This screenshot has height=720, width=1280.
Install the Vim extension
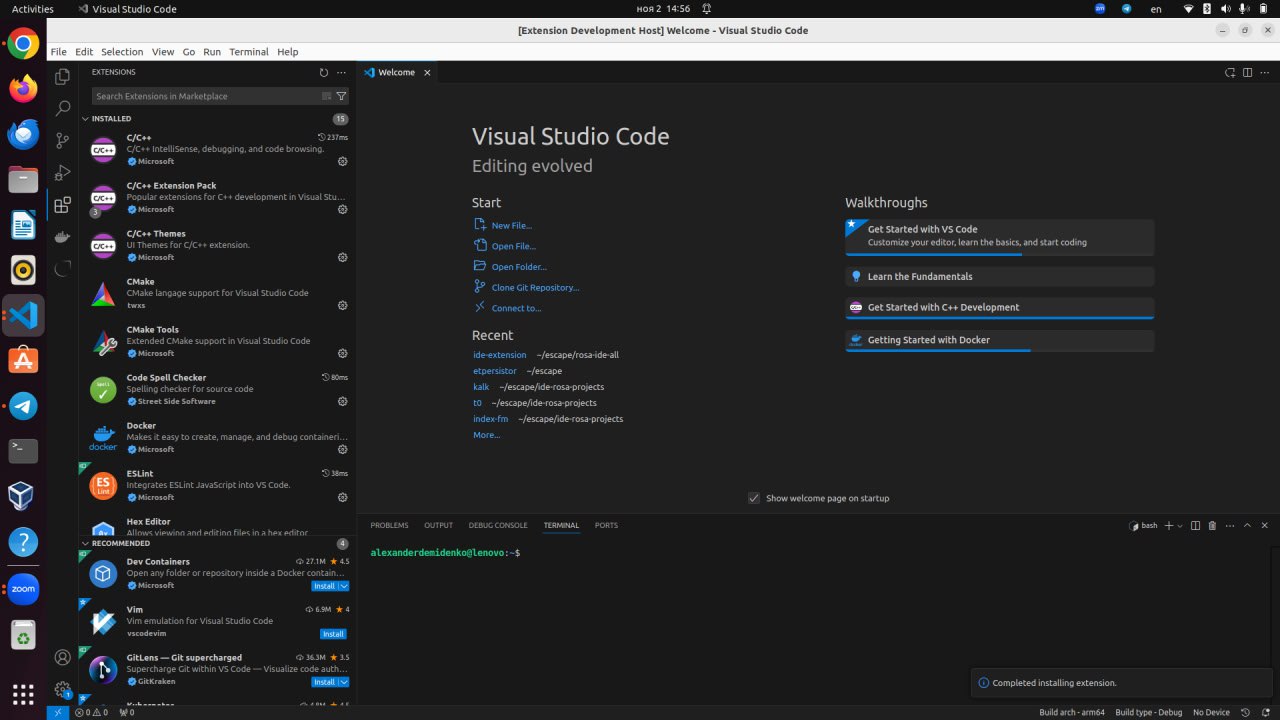pyautogui.click(x=333, y=634)
